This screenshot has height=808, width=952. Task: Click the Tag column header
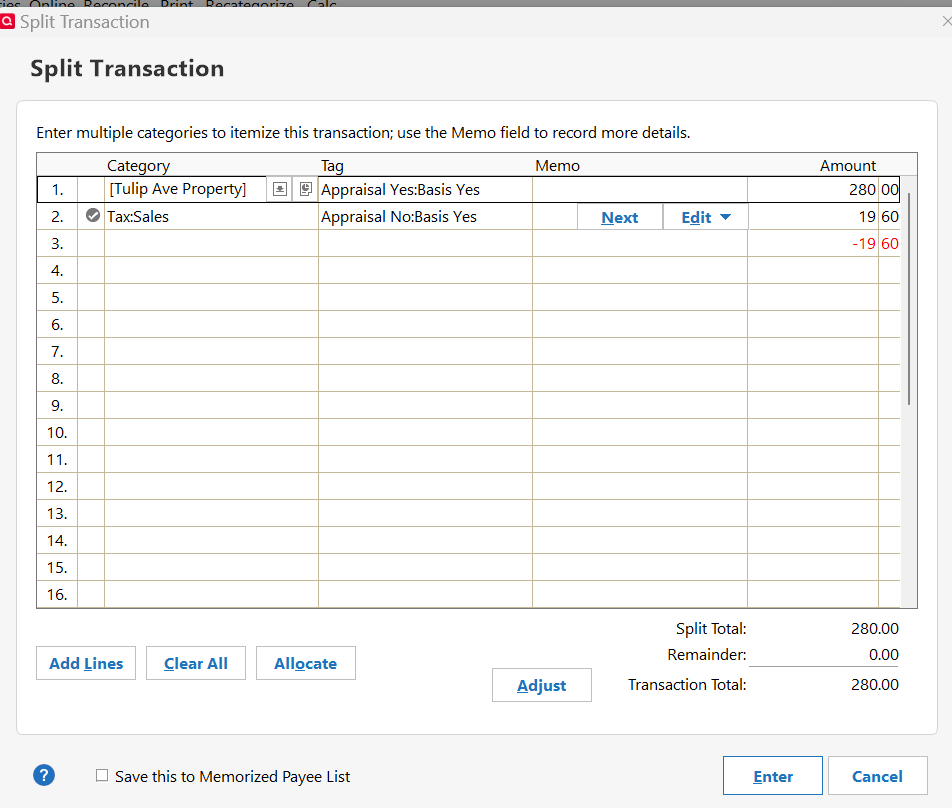tap(332, 165)
